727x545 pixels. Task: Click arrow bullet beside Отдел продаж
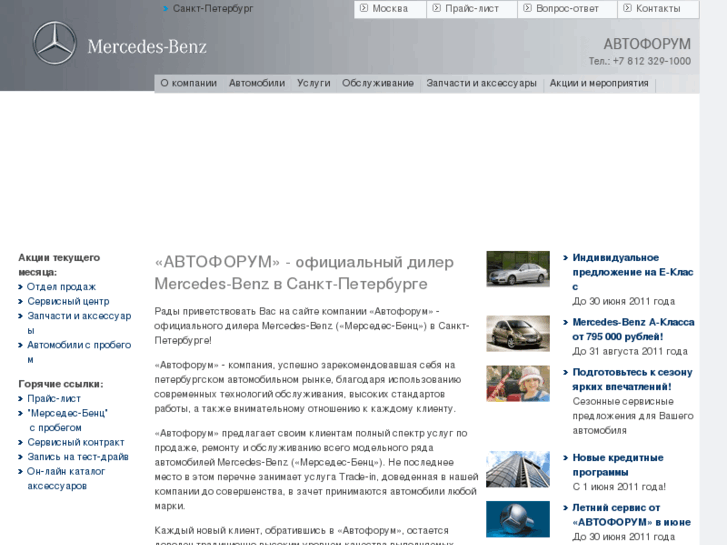pyautogui.click(x=20, y=287)
